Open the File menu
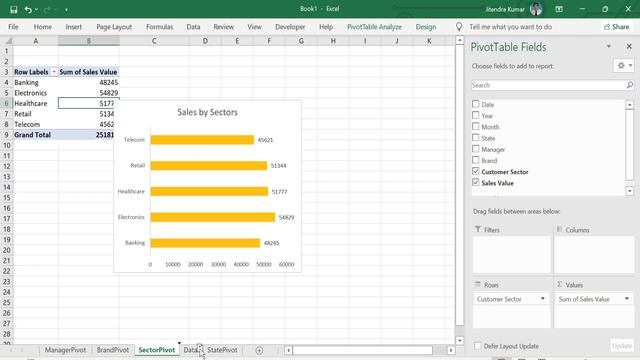The height and width of the screenshot is (360, 640). (13, 27)
